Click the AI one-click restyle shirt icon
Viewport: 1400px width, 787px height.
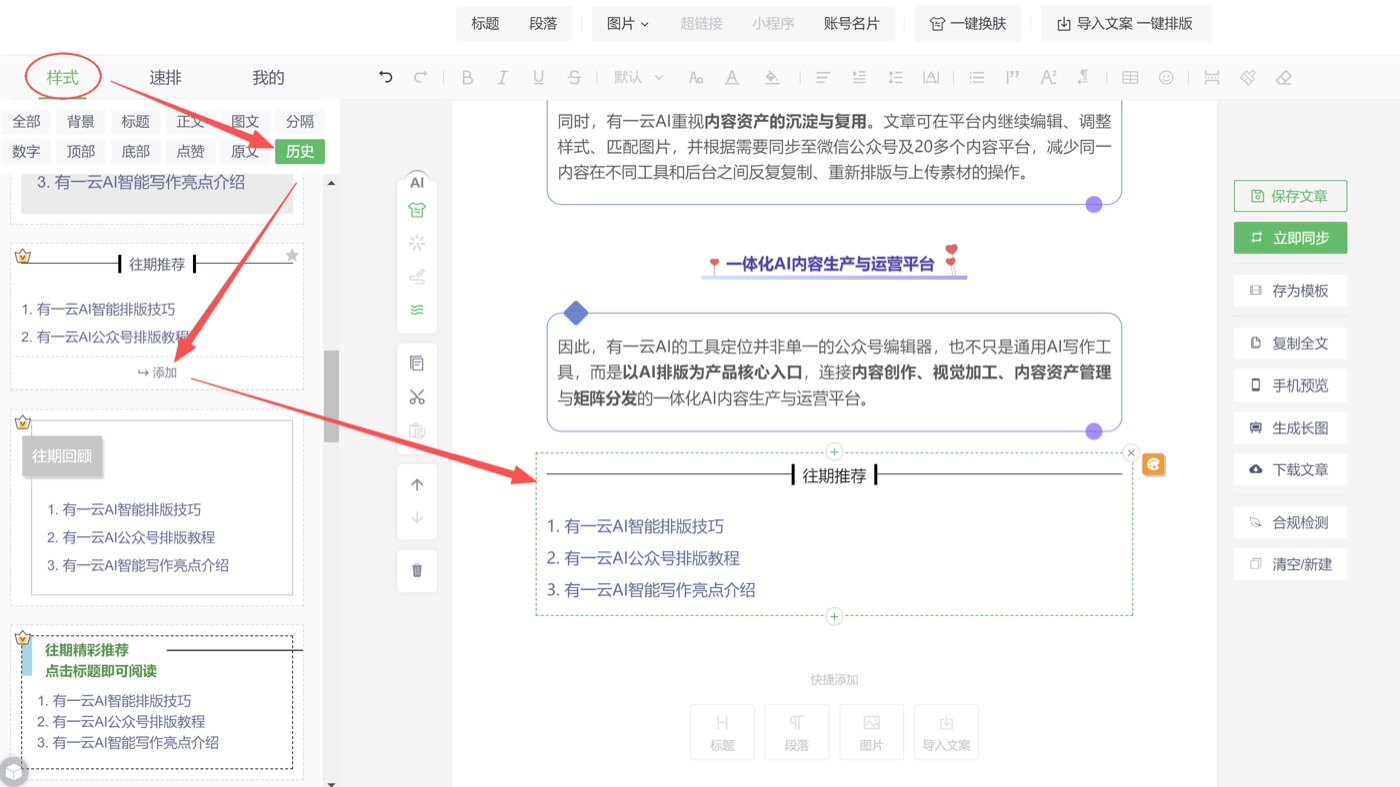[417, 210]
